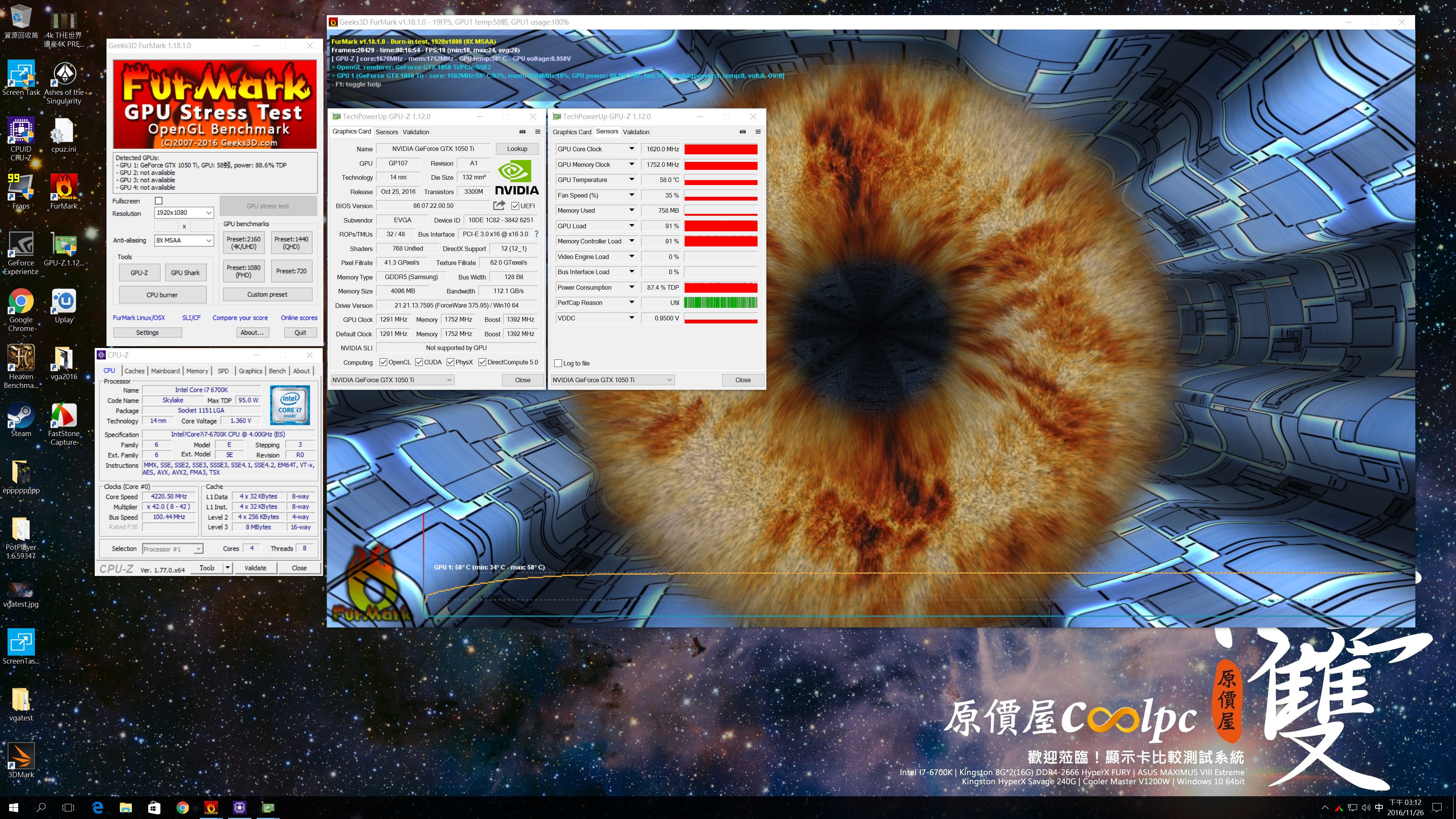The height and width of the screenshot is (819, 1456).
Task: Open the GPU selector dropdown in GPU-Z Graphics Card window
Action: (392, 380)
